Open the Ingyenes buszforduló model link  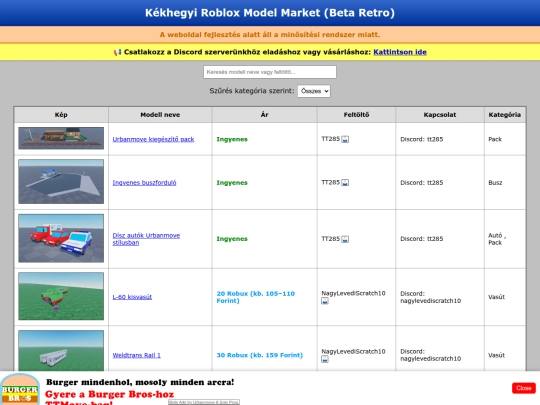(x=144, y=183)
